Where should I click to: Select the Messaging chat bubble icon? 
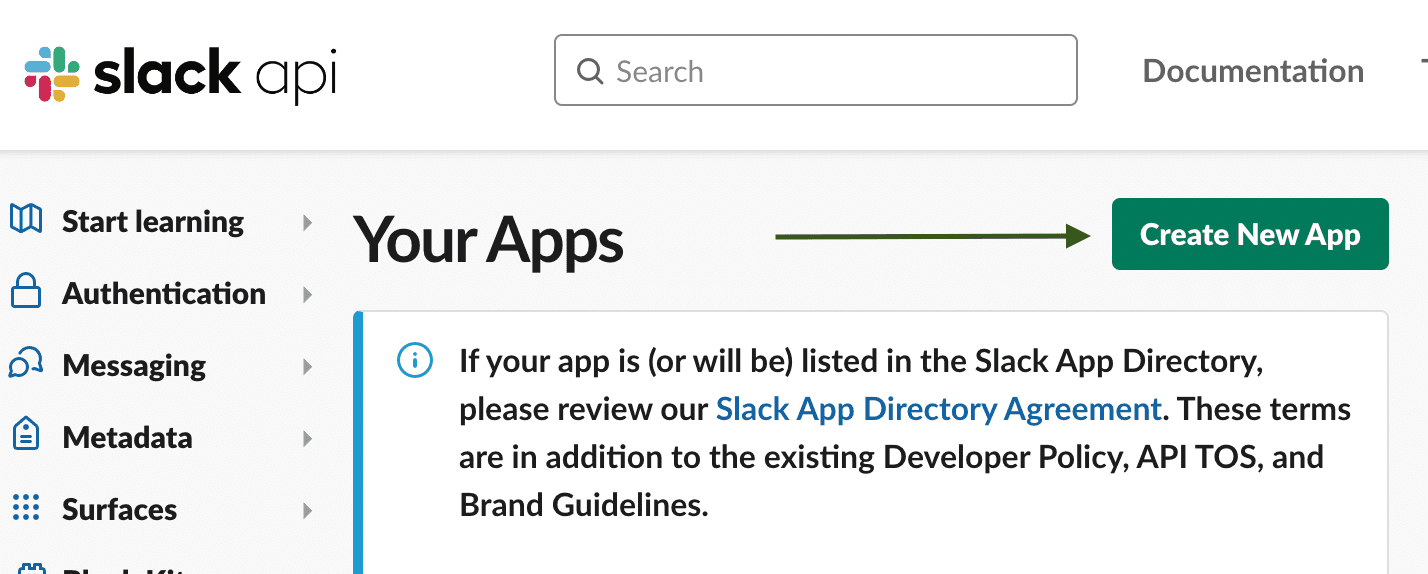(x=25, y=365)
